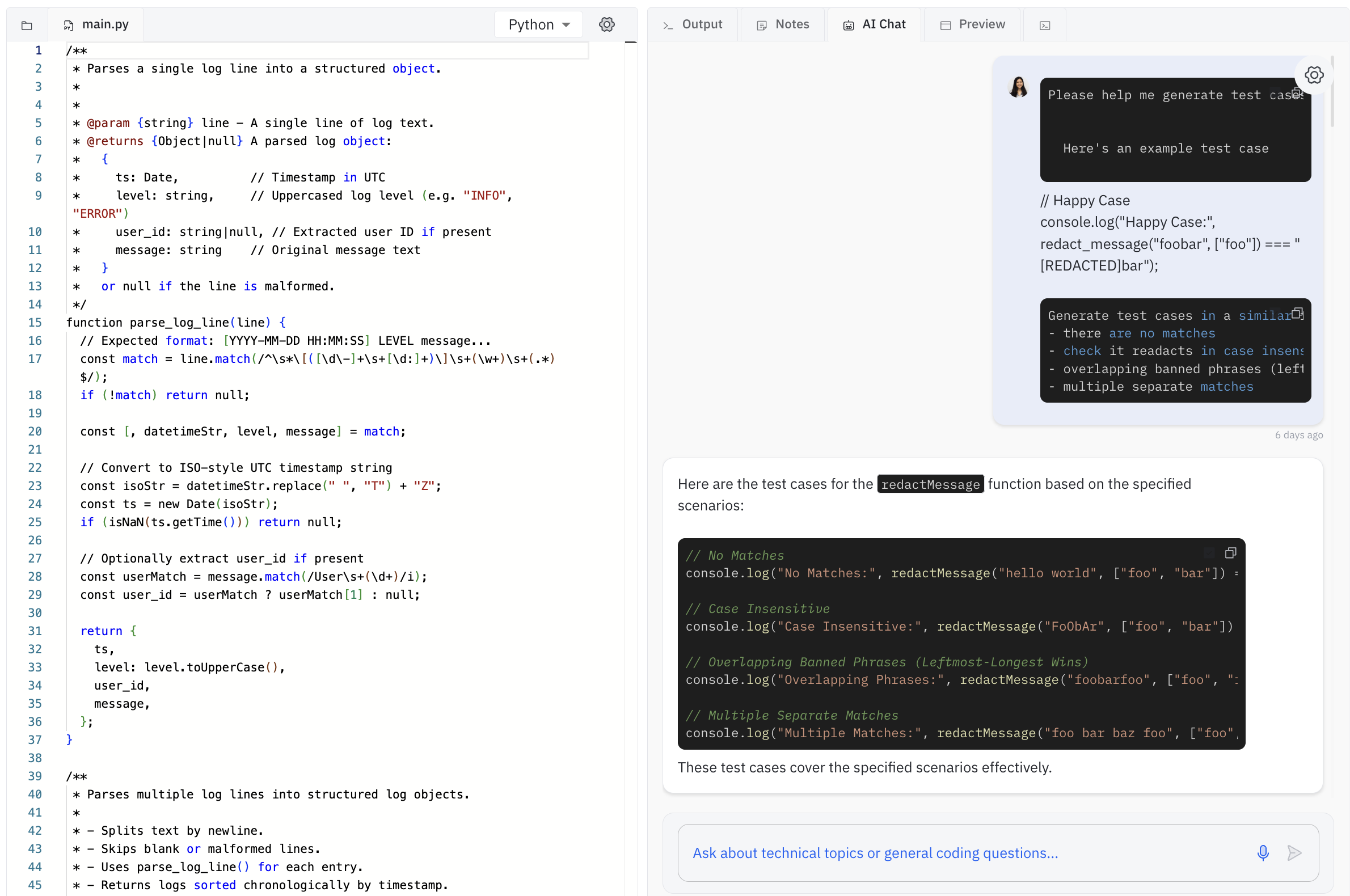Copy the 'Generate test cases' prompt snippet
Screen dimensions: 1350x896
pos(1296,314)
